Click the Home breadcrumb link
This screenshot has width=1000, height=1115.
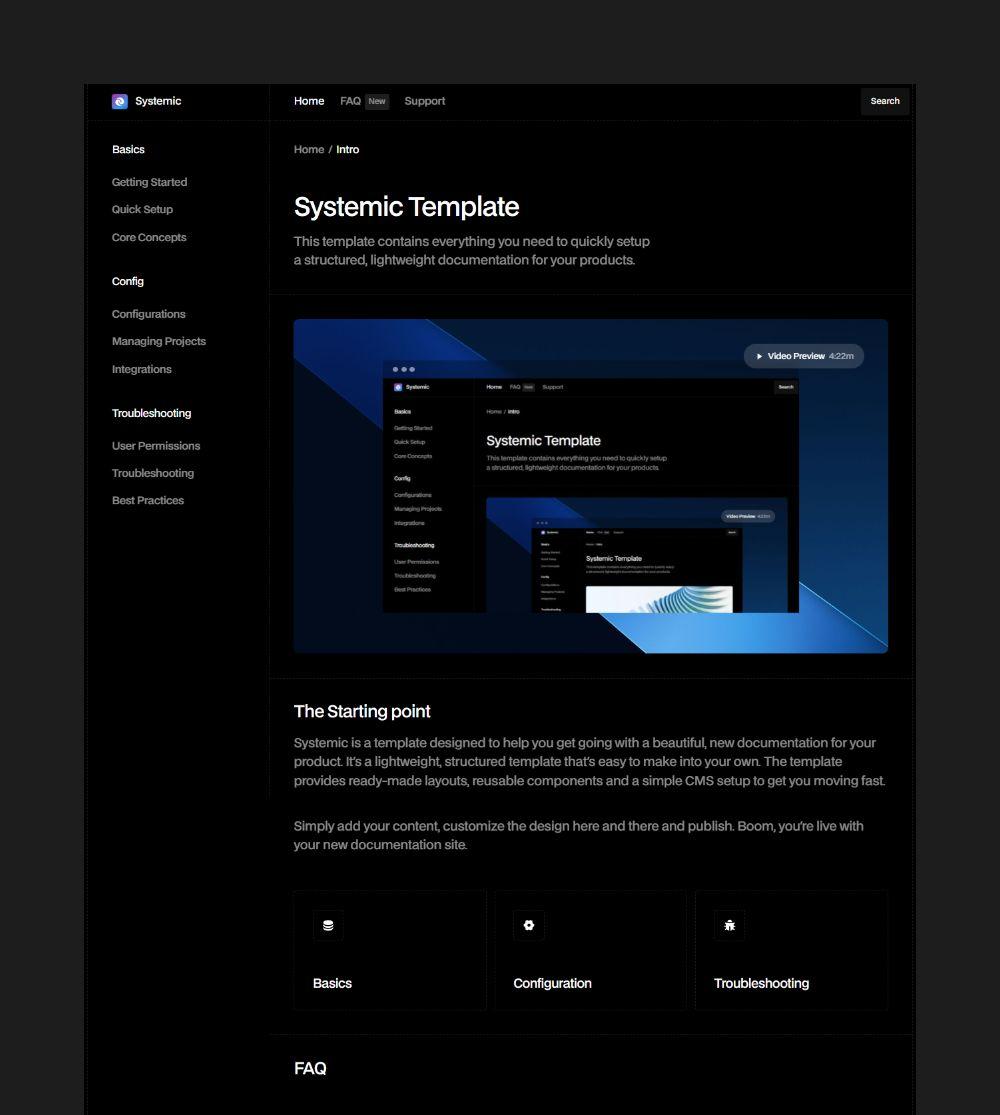coord(308,149)
